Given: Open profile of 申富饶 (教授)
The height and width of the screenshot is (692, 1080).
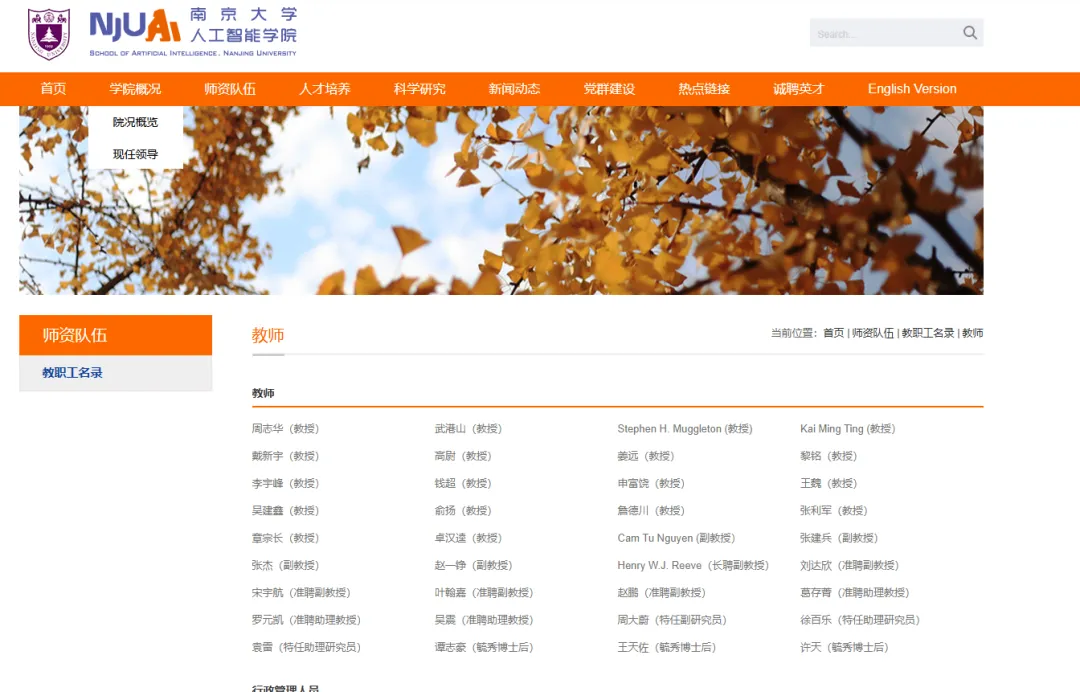Looking at the screenshot, I should [651, 483].
